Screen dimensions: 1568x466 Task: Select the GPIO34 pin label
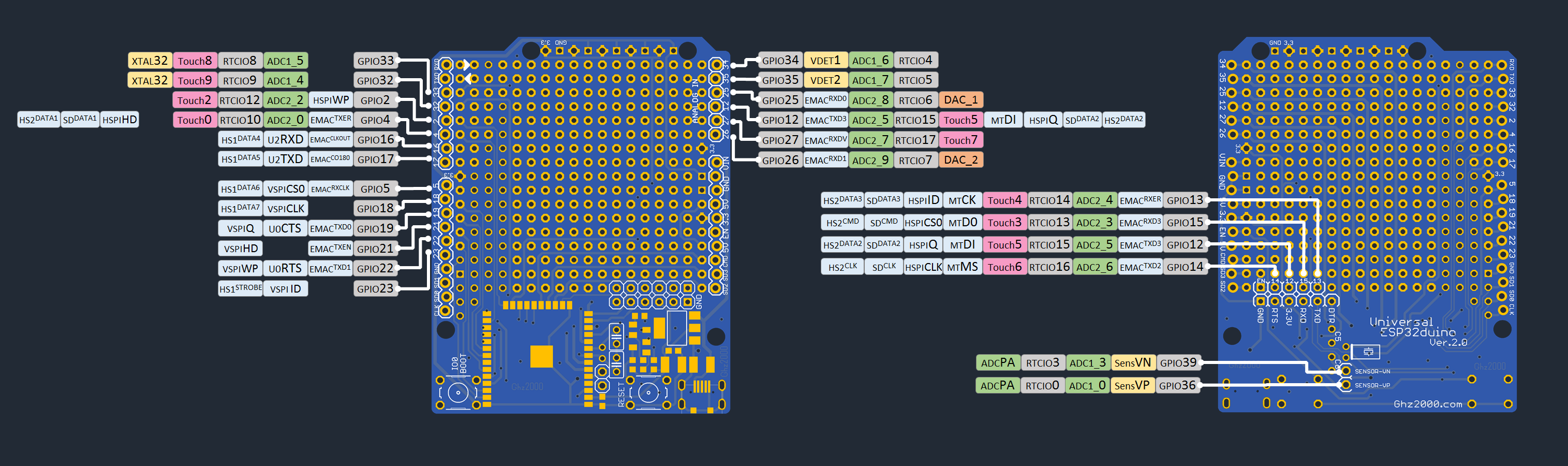pos(780,60)
